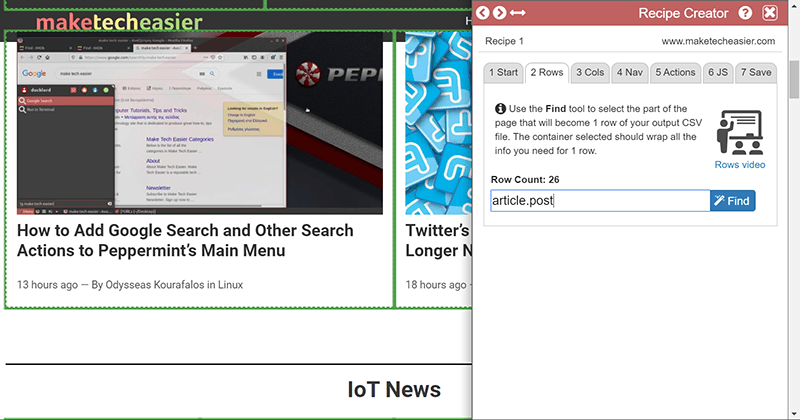Click the presentation tutorial icon
Image resolution: width=800 pixels, height=420 pixels.
(740, 132)
